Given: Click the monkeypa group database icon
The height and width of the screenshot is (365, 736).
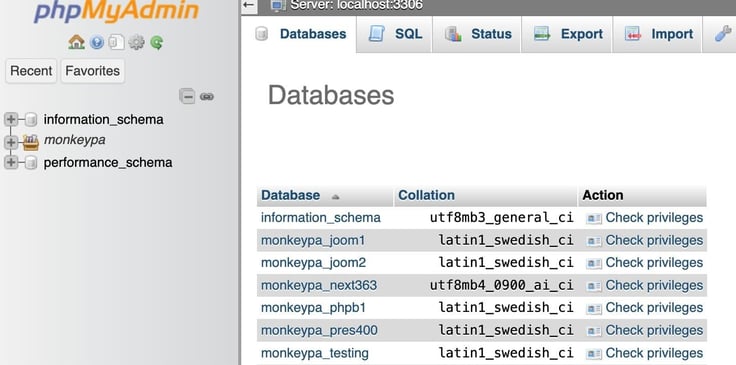Looking at the screenshot, I should 31,142.
